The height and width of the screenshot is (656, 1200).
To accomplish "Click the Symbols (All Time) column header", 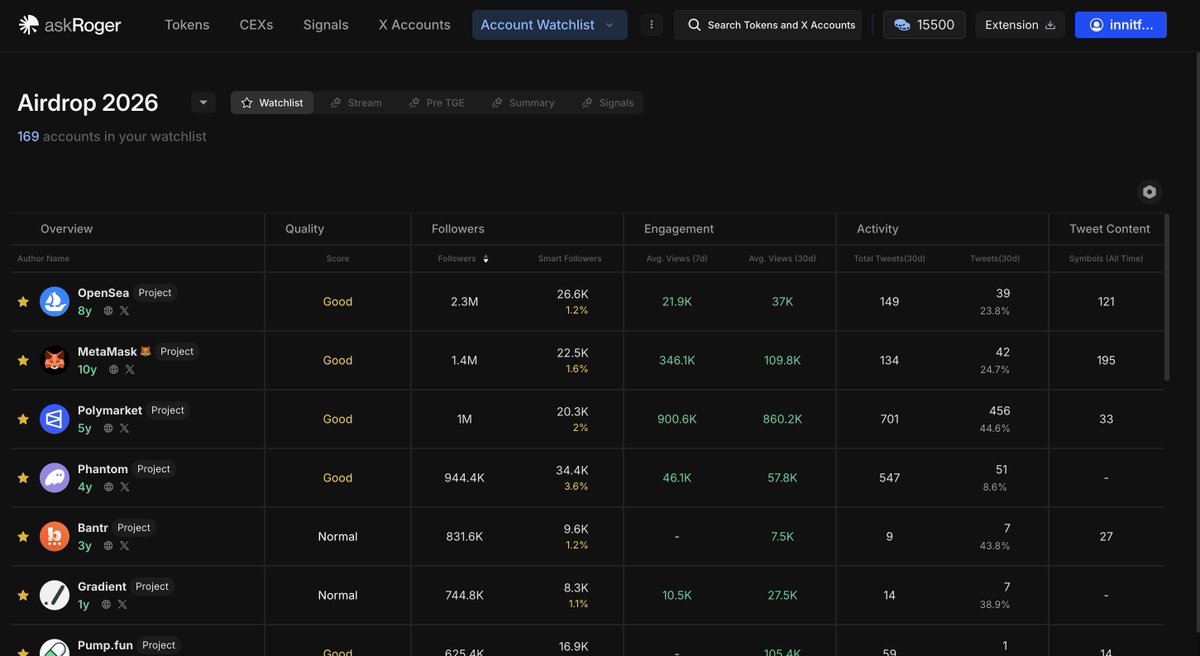I will 1106,258.
